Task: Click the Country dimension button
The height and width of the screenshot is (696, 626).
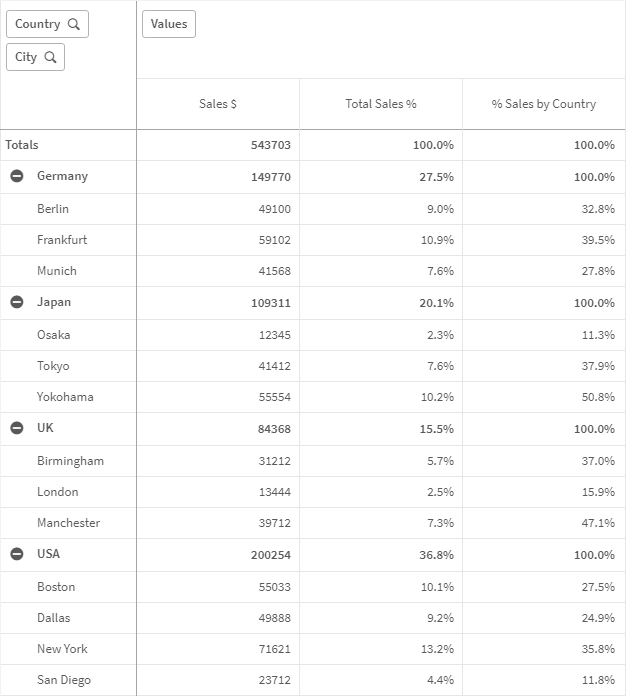Action: click(x=38, y=24)
